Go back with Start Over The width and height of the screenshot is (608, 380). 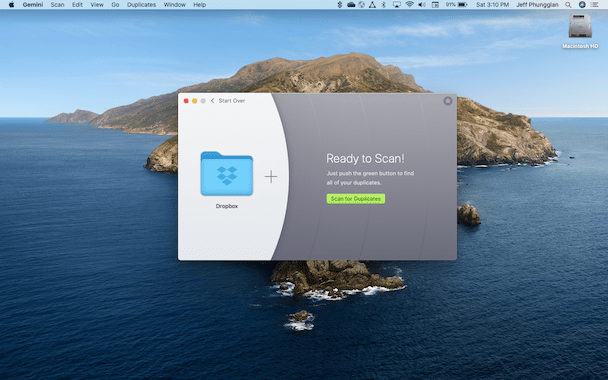click(231, 100)
